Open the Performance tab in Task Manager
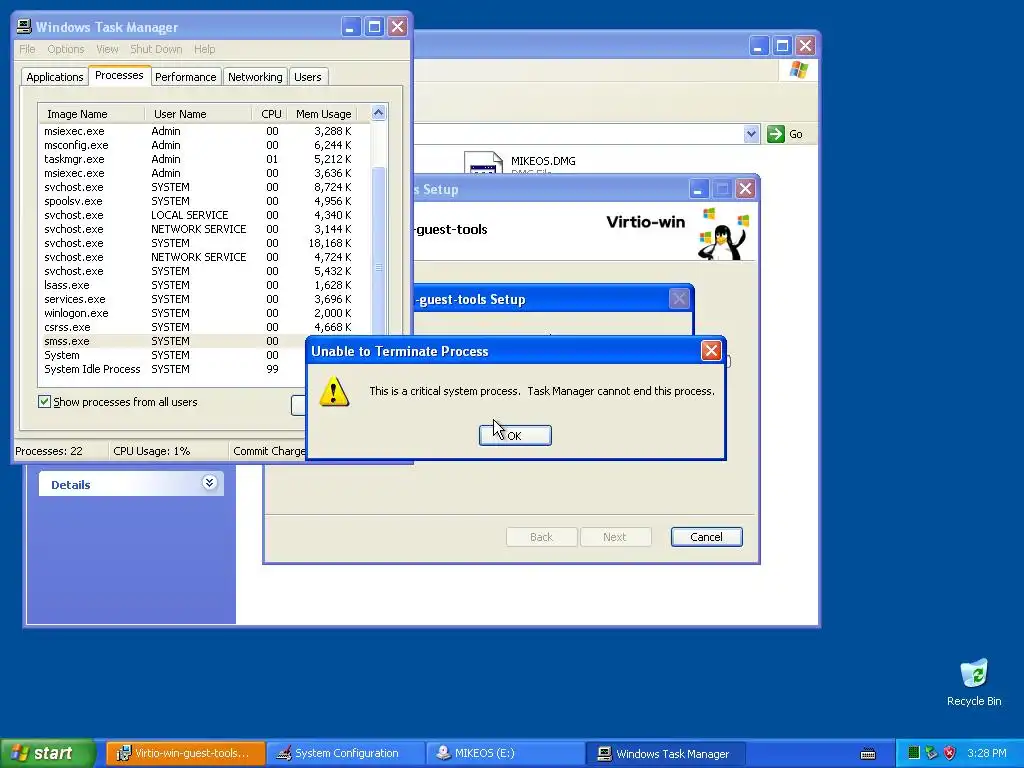The image size is (1024, 768). (x=185, y=77)
